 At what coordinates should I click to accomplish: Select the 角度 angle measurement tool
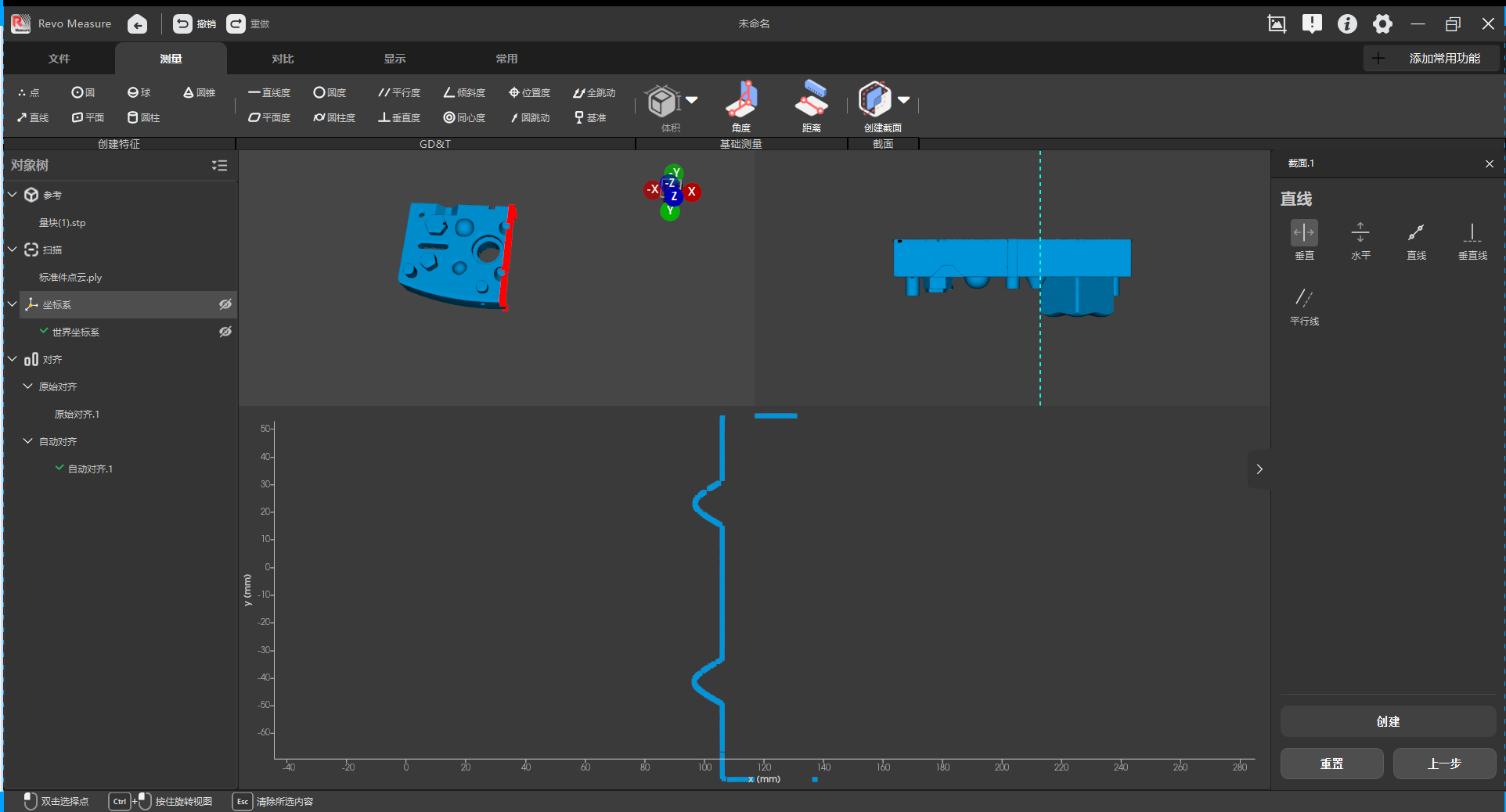pos(740,106)
